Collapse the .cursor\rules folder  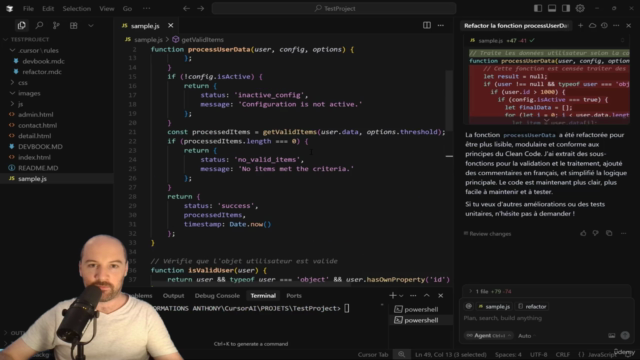click(38, 51)
